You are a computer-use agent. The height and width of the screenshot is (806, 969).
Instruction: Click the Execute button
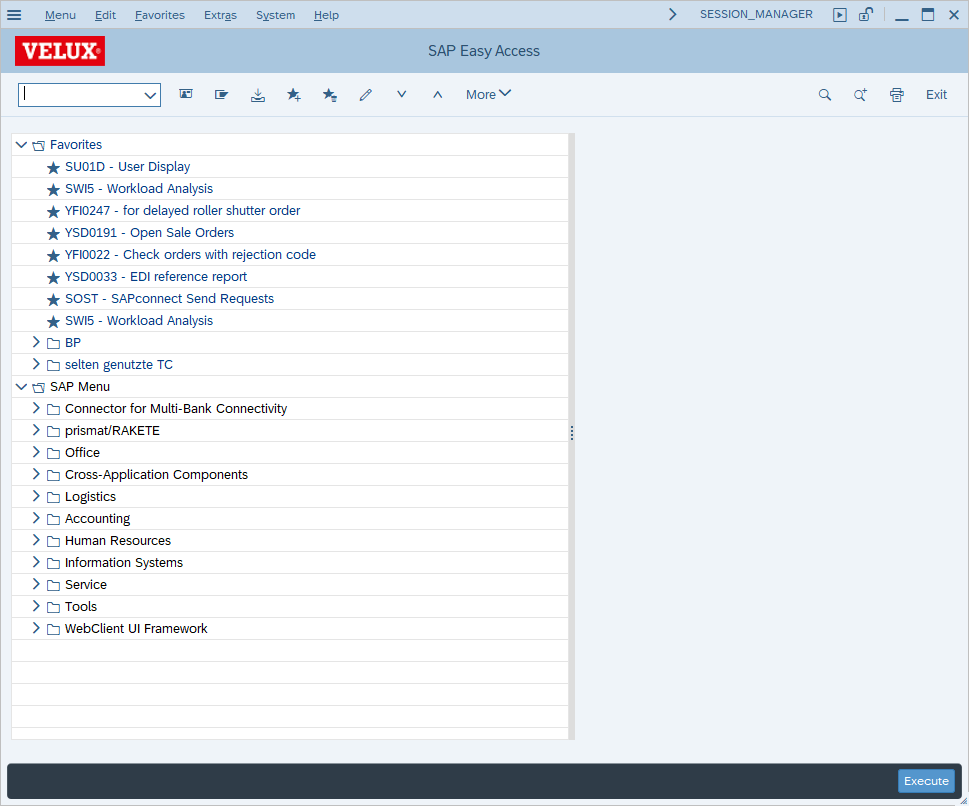tap(926, 781)
